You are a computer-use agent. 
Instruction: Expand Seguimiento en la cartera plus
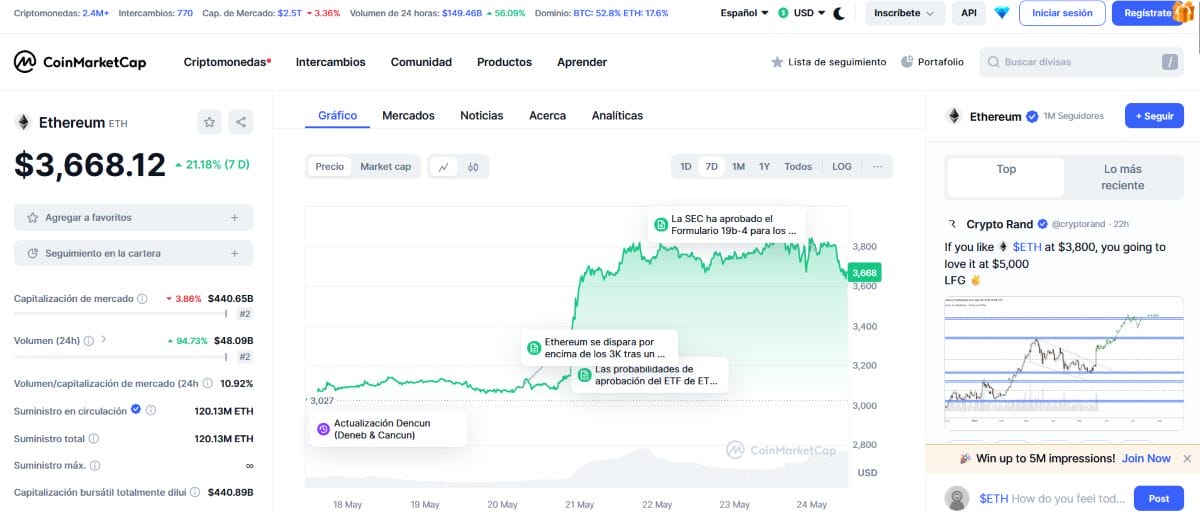[x=234, y=253]
